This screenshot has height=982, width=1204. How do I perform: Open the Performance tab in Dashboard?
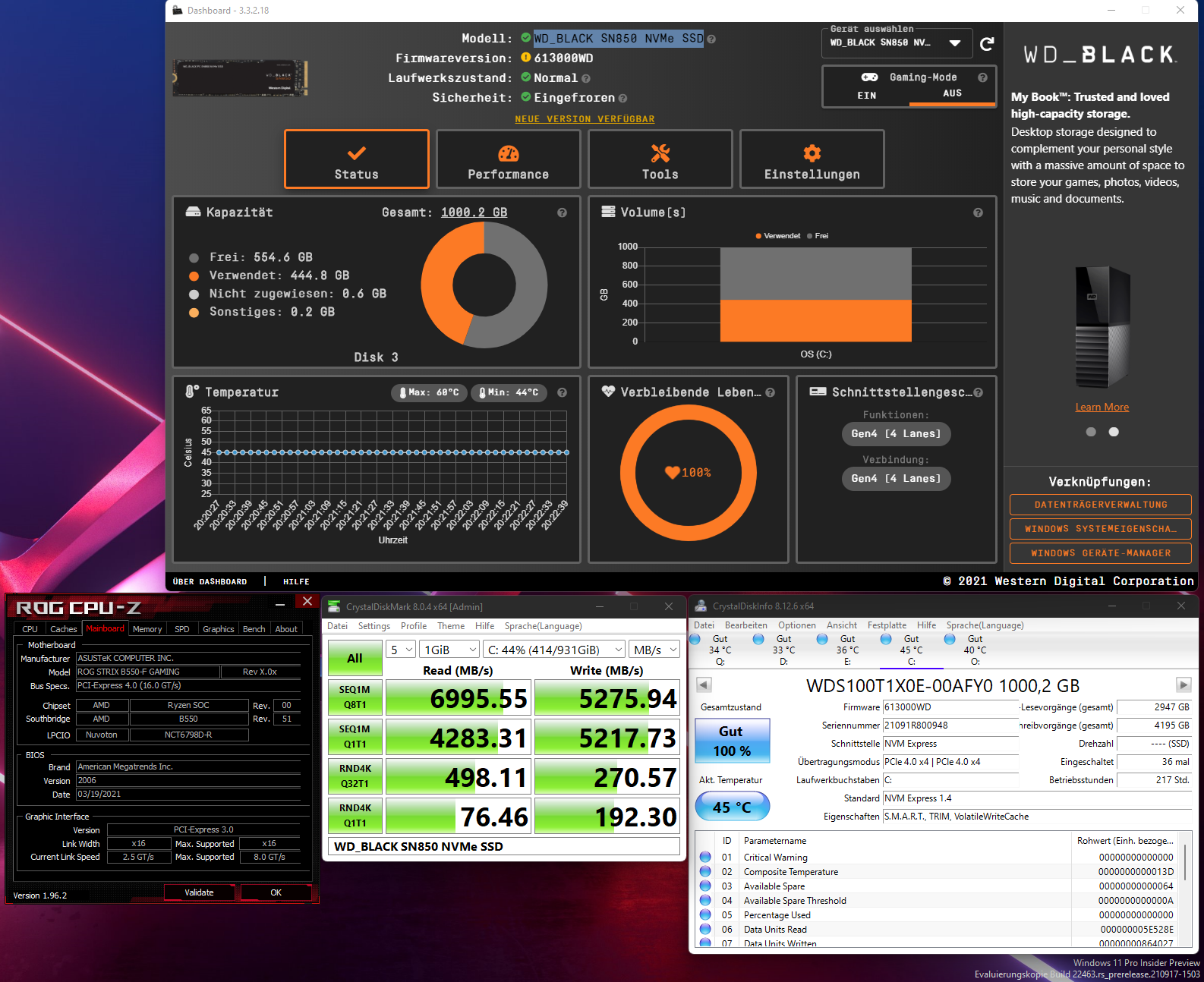coord(509,159)
